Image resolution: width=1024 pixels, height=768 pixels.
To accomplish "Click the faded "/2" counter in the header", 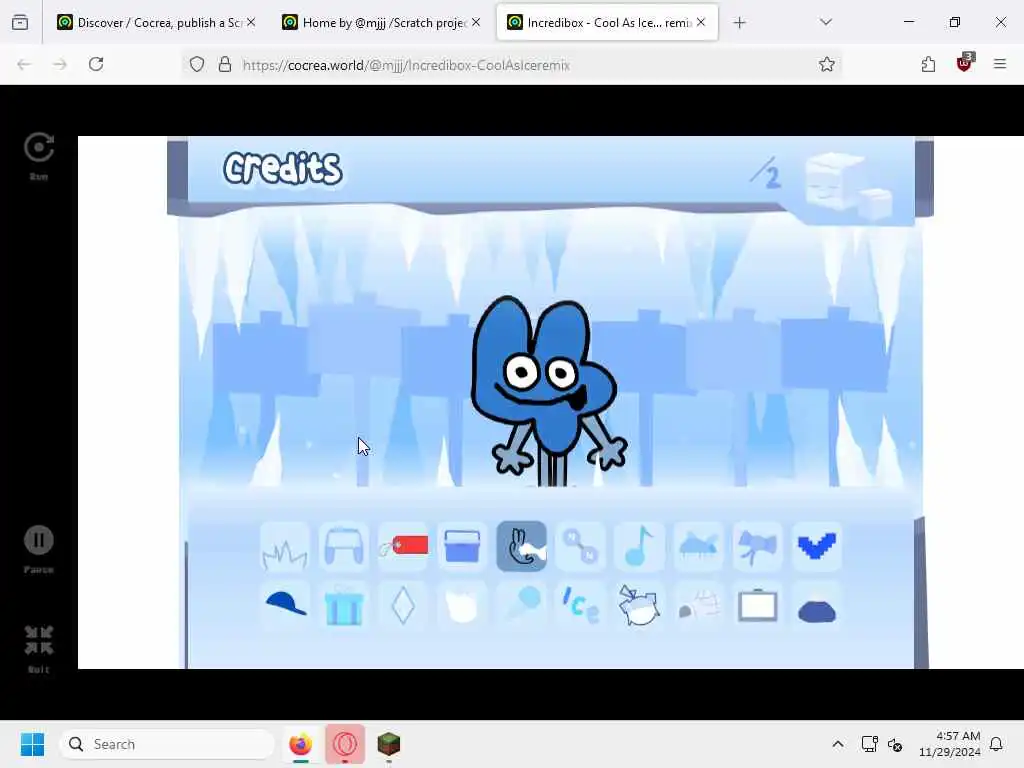I will point(765,173).
